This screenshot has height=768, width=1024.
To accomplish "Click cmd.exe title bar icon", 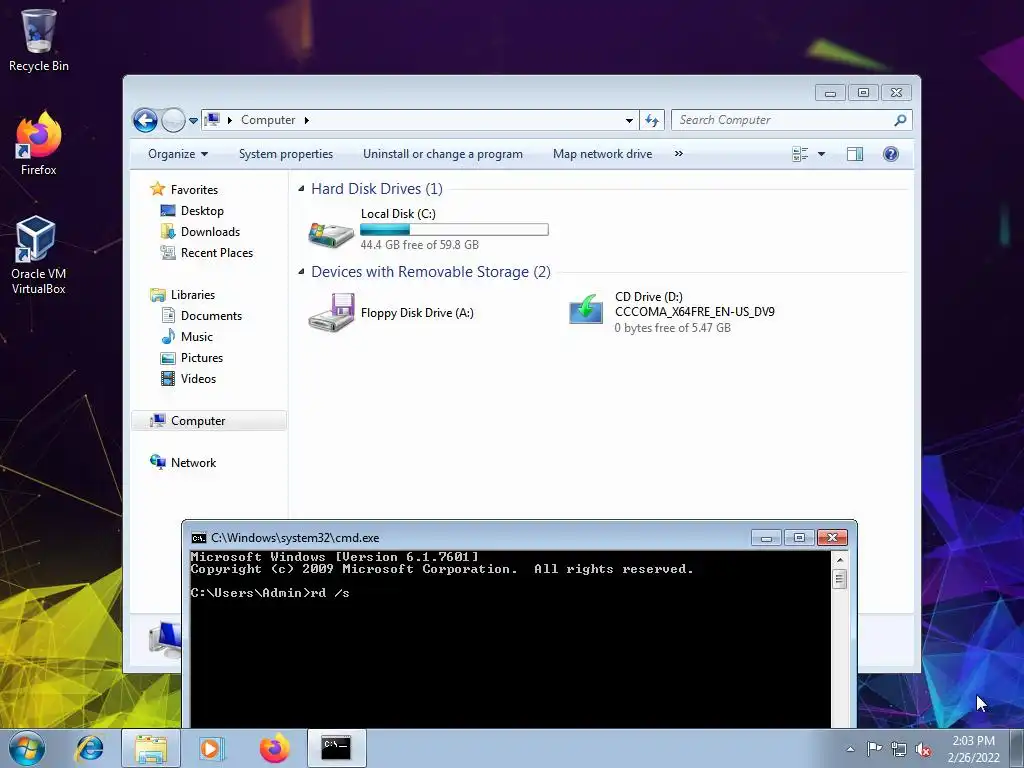I will pos(199,538).
